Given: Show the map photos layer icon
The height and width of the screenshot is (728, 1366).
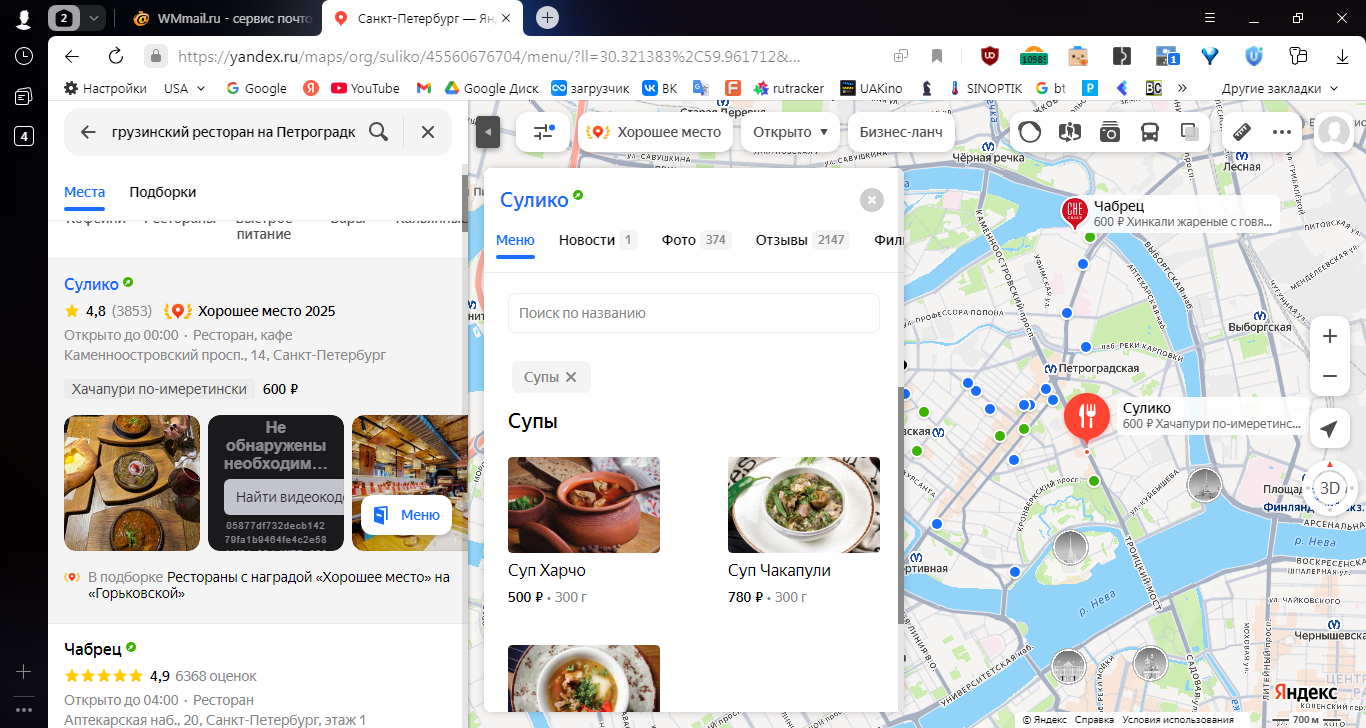Looking at the screenshot, I should point(1110,132).
